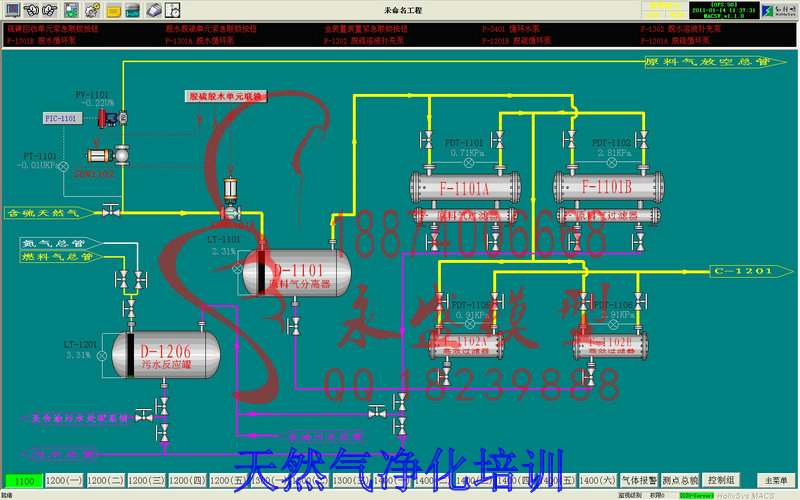Click the D-1206 black level indicator bar
This screenshot has width=800, height=500.
pos(131,356)
